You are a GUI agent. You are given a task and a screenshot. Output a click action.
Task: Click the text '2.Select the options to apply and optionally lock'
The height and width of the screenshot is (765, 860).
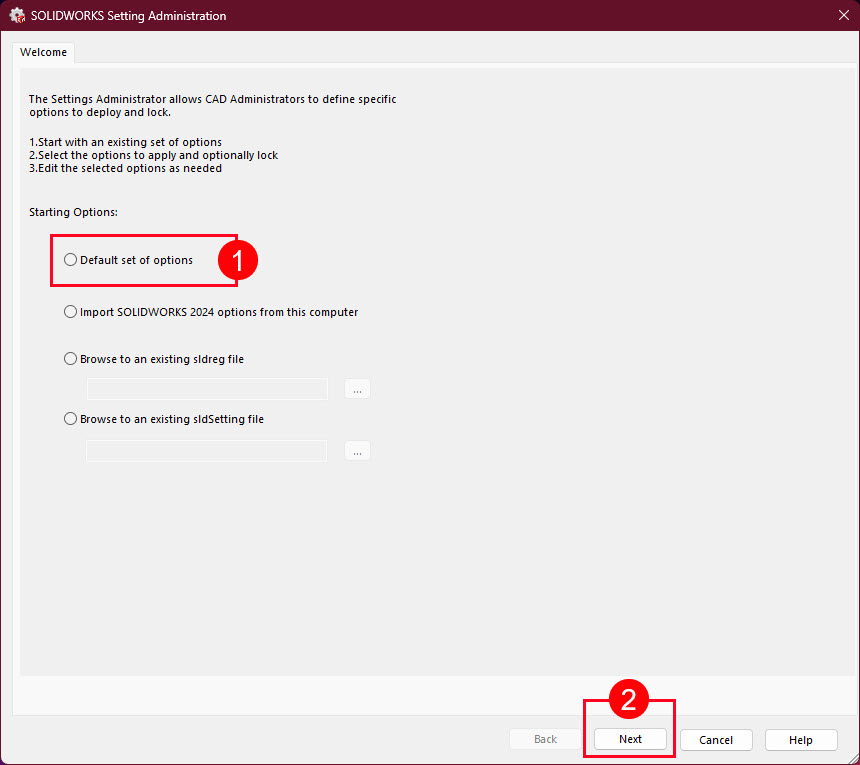click(154, 155)
